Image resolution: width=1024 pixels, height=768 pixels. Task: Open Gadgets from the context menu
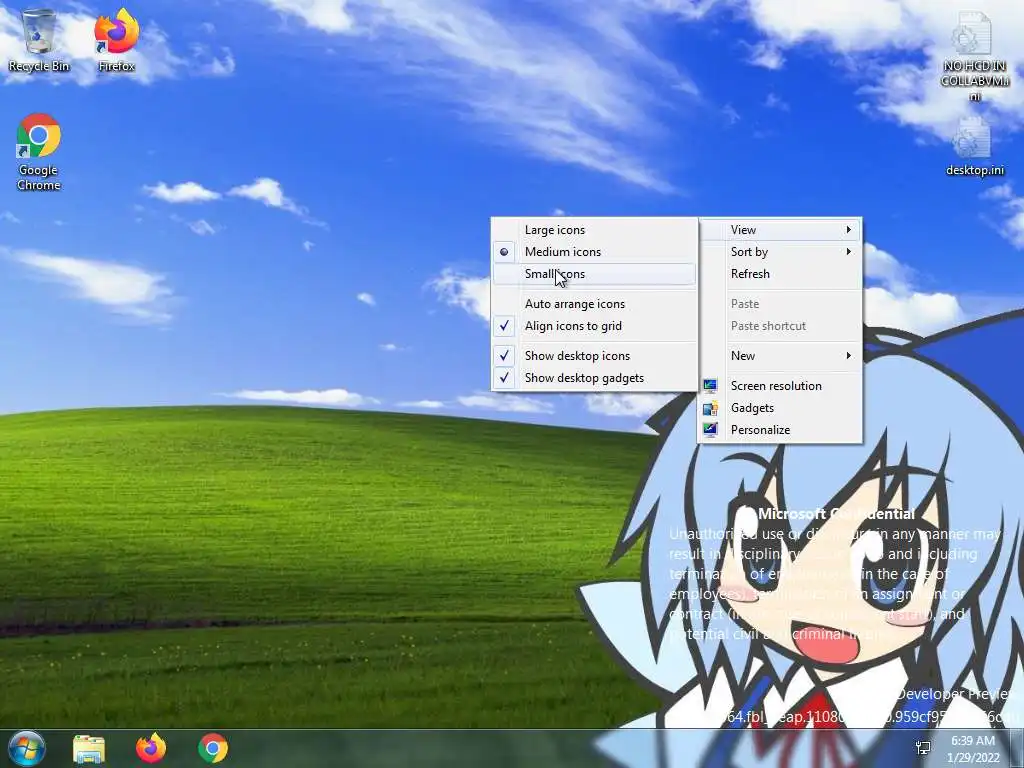pos(780,408)
